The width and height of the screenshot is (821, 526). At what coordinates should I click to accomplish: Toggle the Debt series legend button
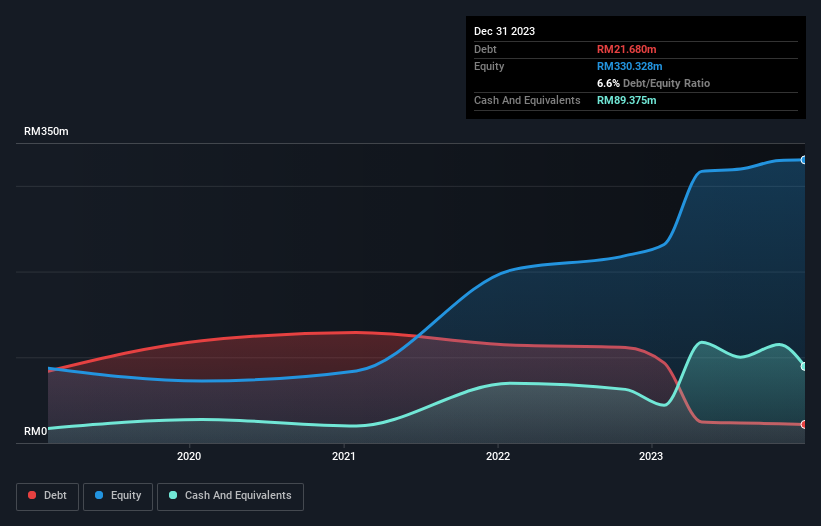pyautogui.click(x=48, y=496)
